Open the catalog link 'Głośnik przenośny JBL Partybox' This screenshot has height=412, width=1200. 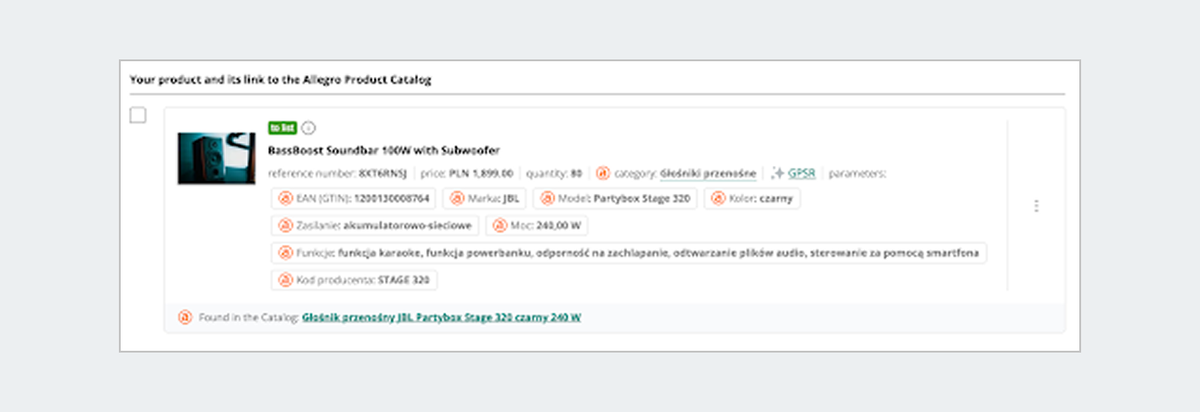click(x=441, y=317)
